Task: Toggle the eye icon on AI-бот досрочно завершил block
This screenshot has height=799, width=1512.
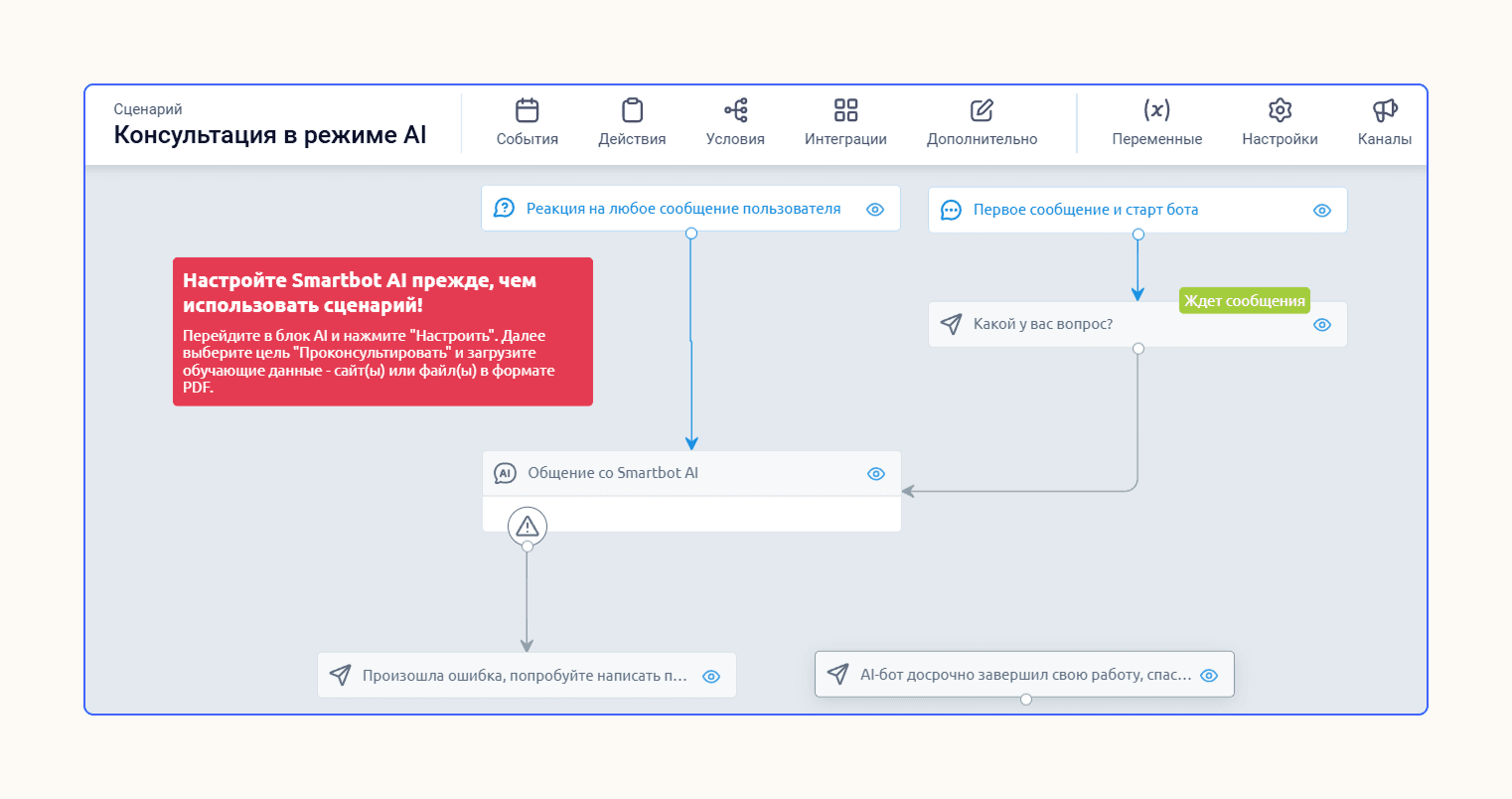Action: tap(1209, 675)
